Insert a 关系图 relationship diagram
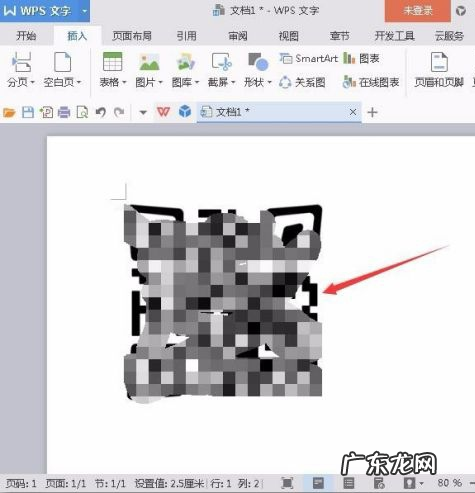475x493 pixels. (302, 82)
